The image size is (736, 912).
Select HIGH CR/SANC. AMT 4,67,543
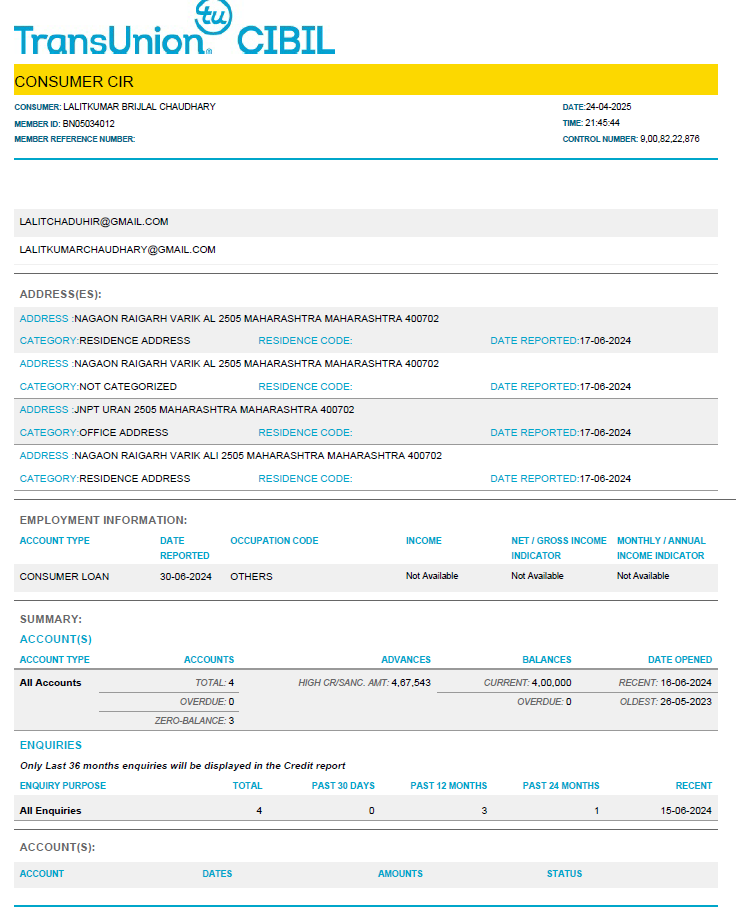364,682
